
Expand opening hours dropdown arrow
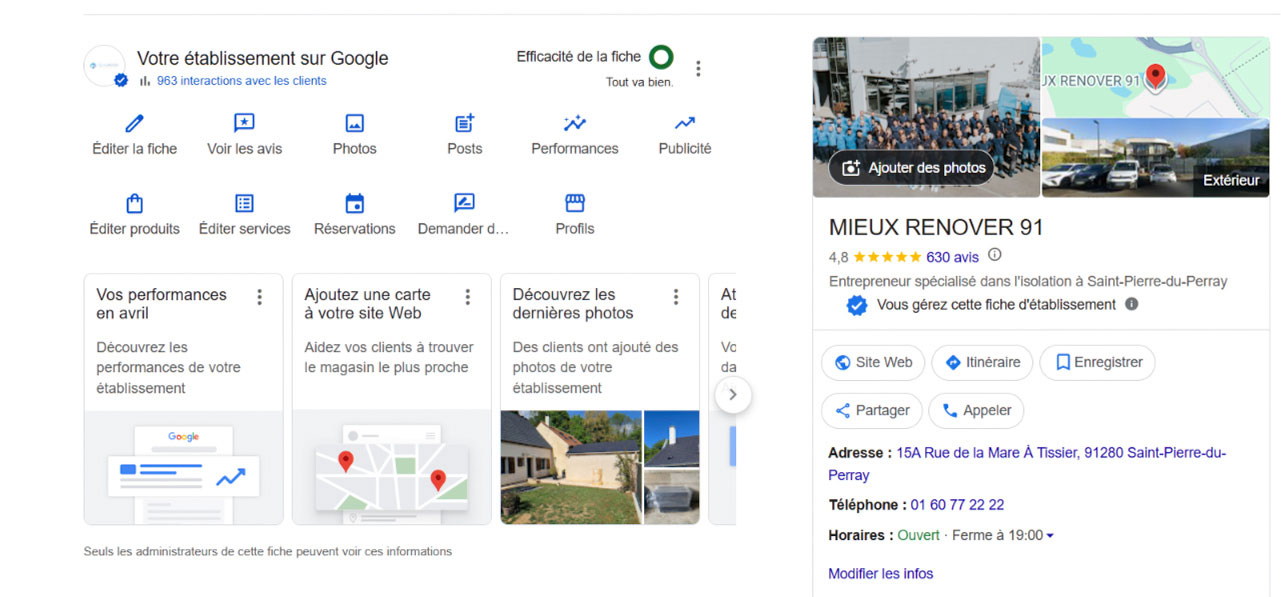[x=1050, y=536]
